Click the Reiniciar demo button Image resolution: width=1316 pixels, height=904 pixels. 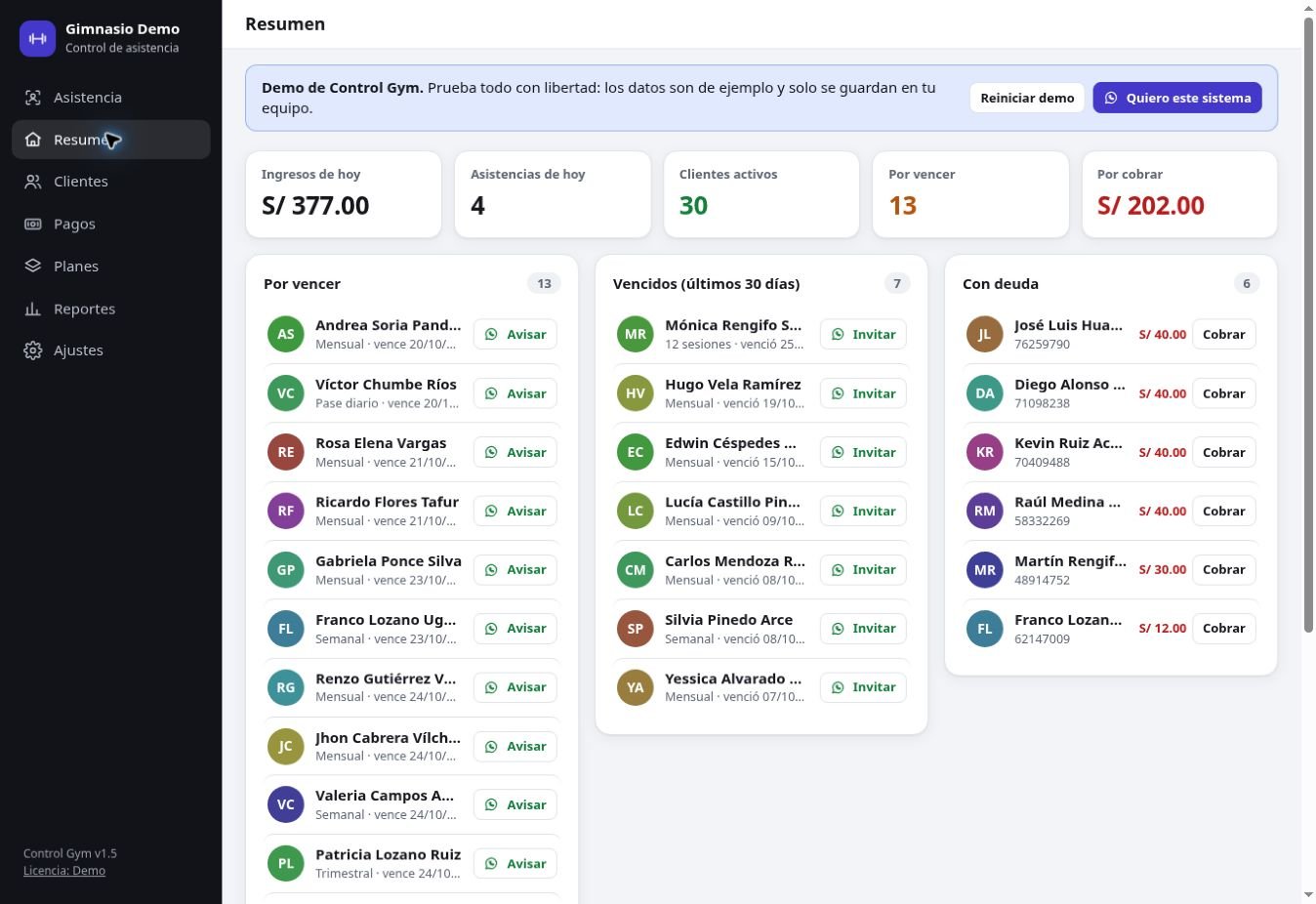[x=1027, y=98]
